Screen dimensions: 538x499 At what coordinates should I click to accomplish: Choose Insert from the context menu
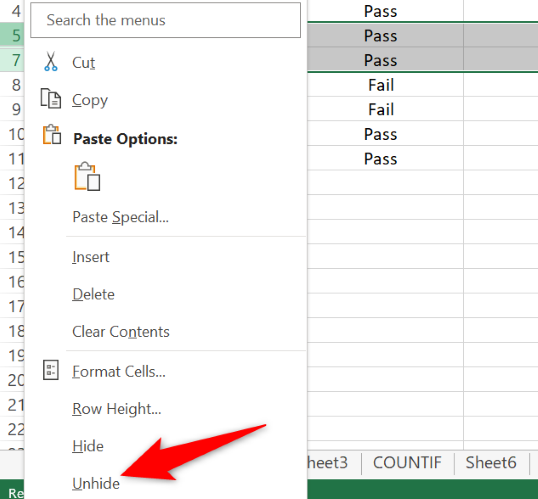click(91, 257)
